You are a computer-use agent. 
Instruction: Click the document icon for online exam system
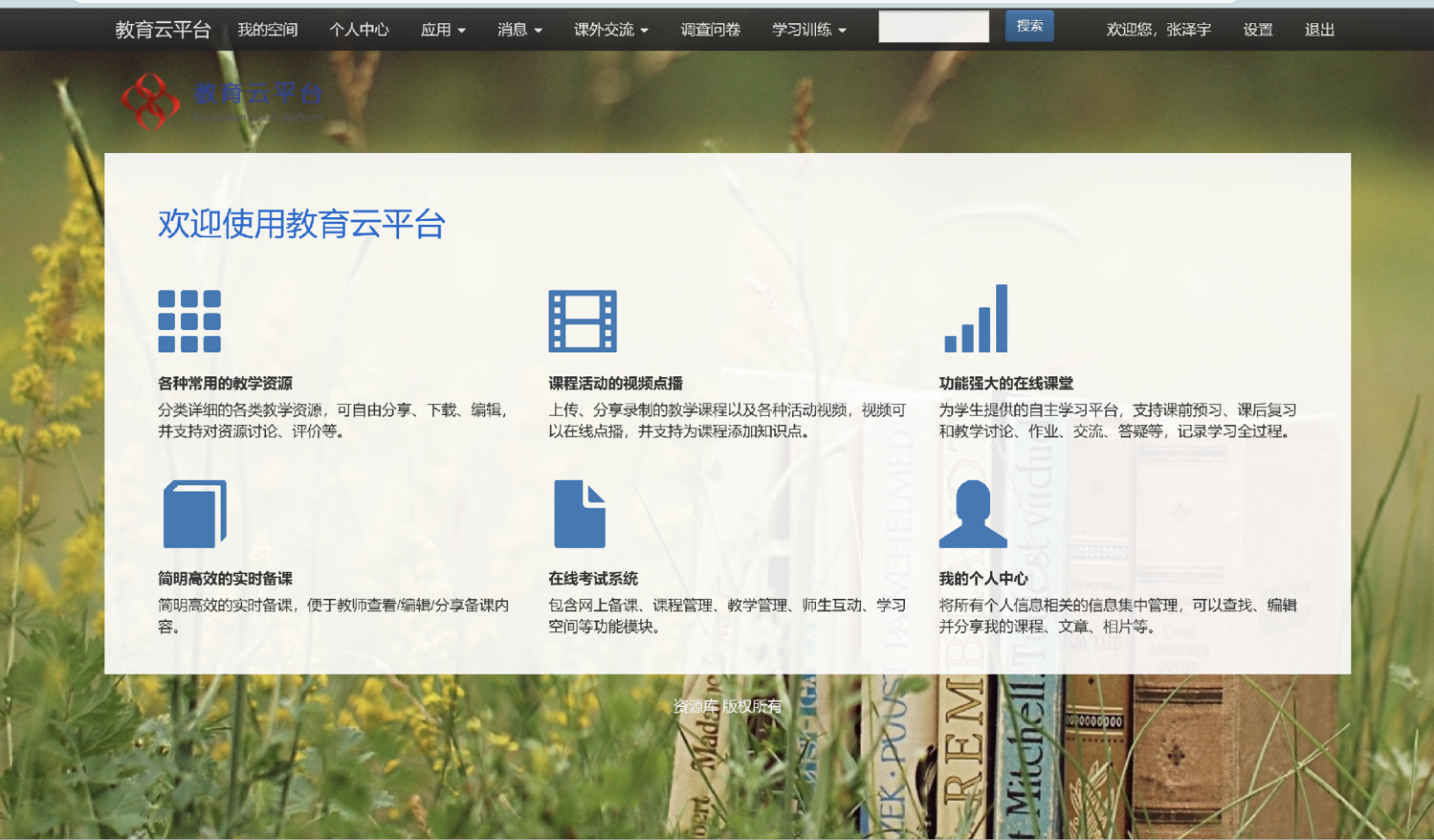click(x=580, y=515)
